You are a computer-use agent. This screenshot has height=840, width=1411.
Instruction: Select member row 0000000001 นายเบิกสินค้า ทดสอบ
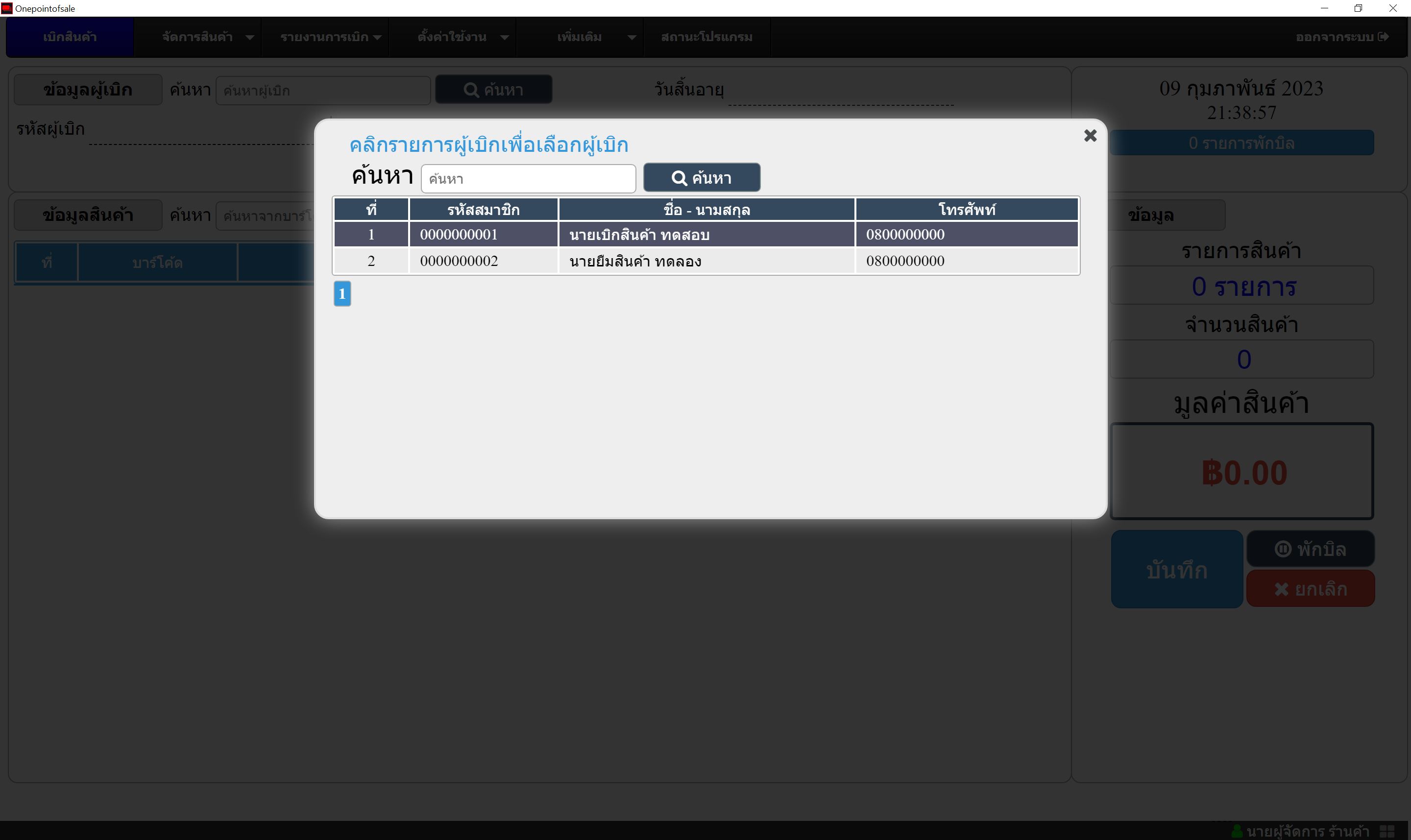point(706,234)
